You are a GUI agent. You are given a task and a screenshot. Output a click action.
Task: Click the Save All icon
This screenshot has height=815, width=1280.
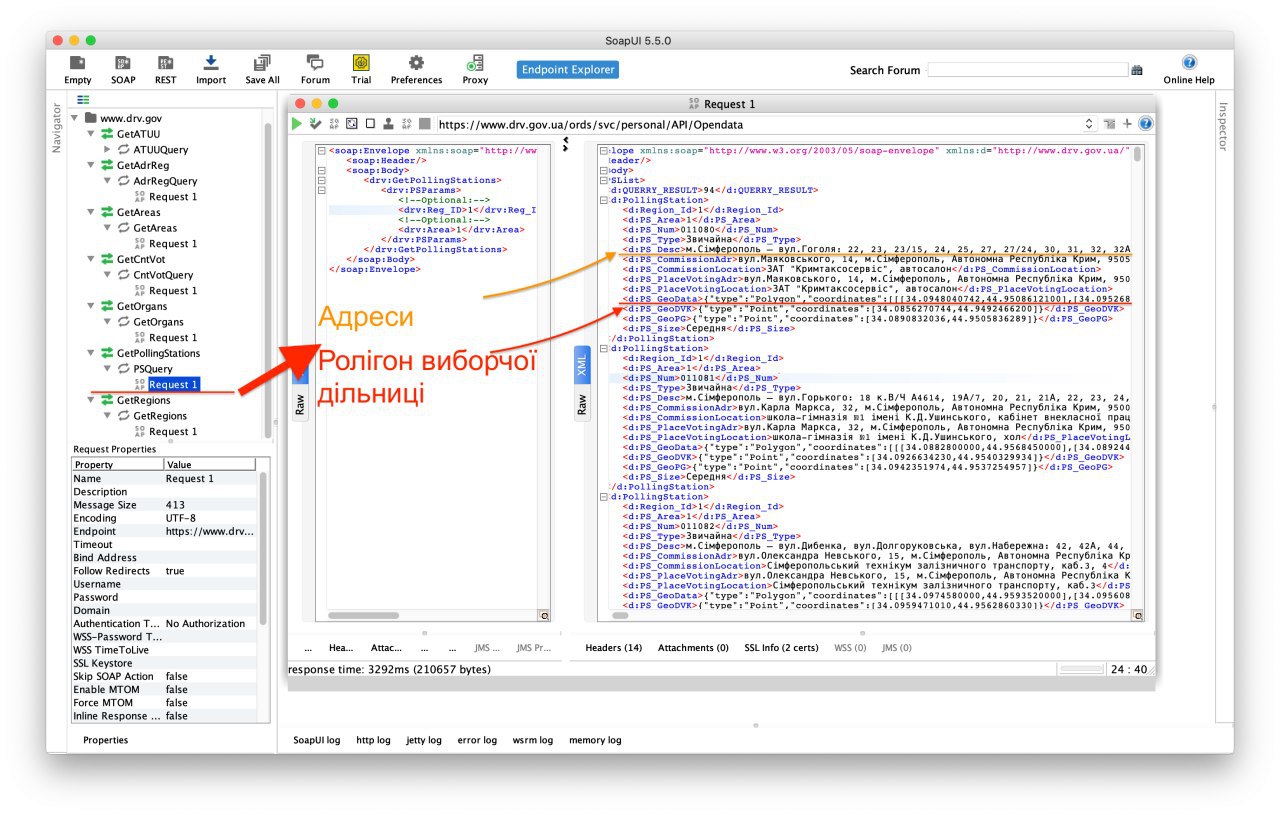[x=262, y=63]
